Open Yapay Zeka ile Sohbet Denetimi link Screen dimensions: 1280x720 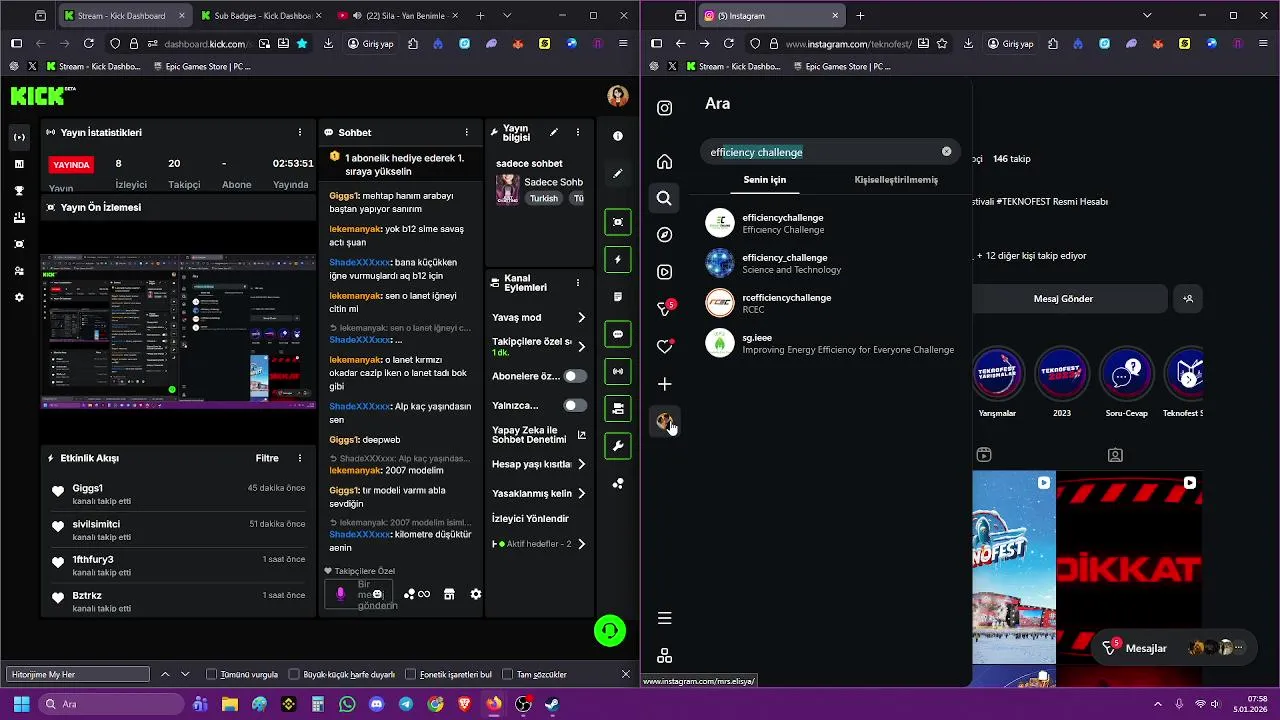(539, 435)
